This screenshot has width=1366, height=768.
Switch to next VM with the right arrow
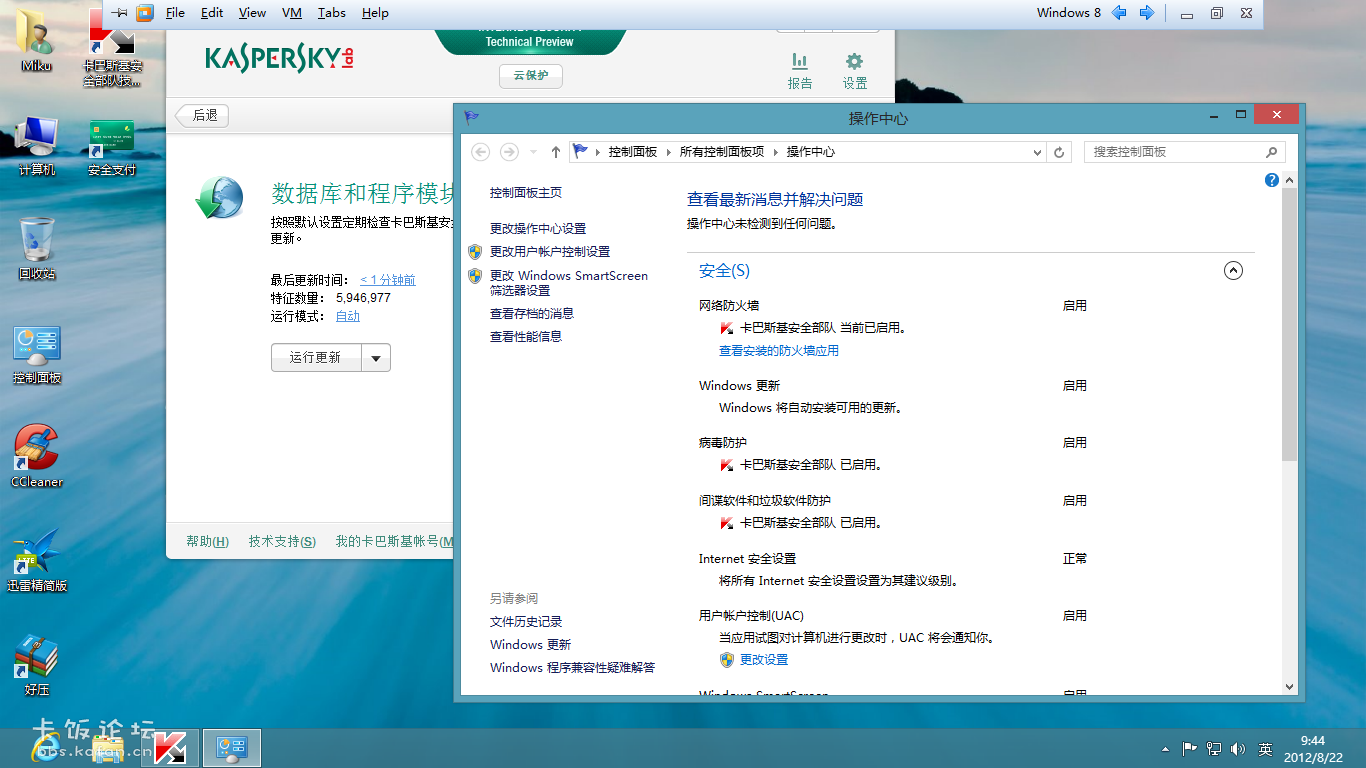coord(1147,13)
